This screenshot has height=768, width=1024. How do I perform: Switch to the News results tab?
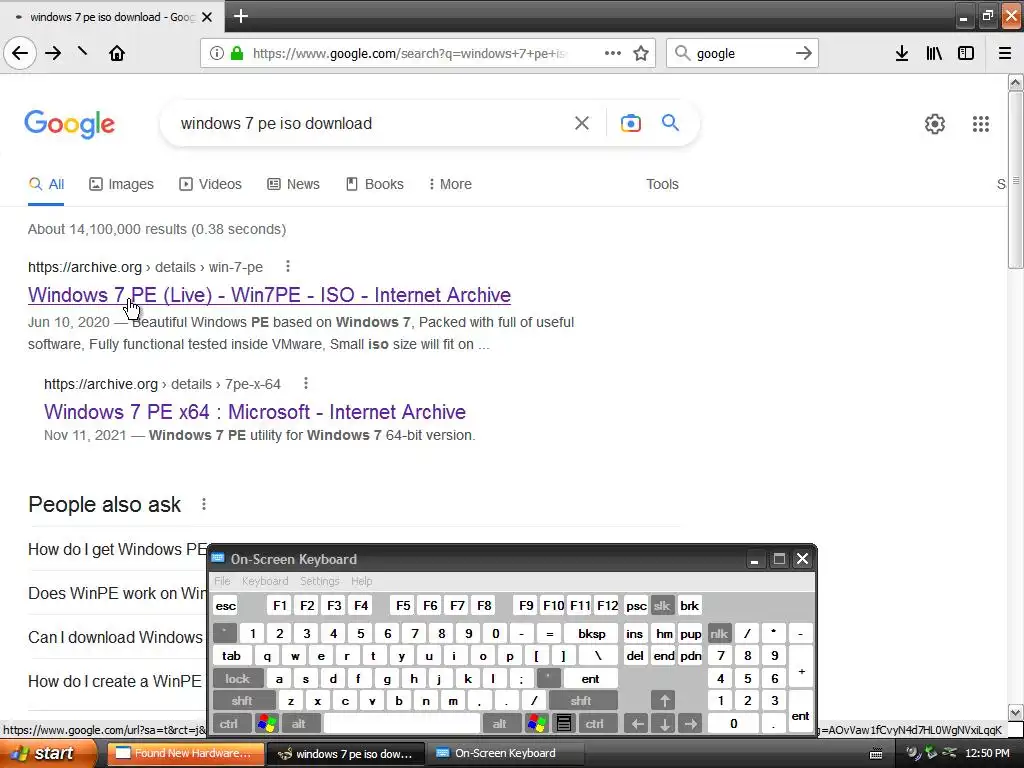293,184
